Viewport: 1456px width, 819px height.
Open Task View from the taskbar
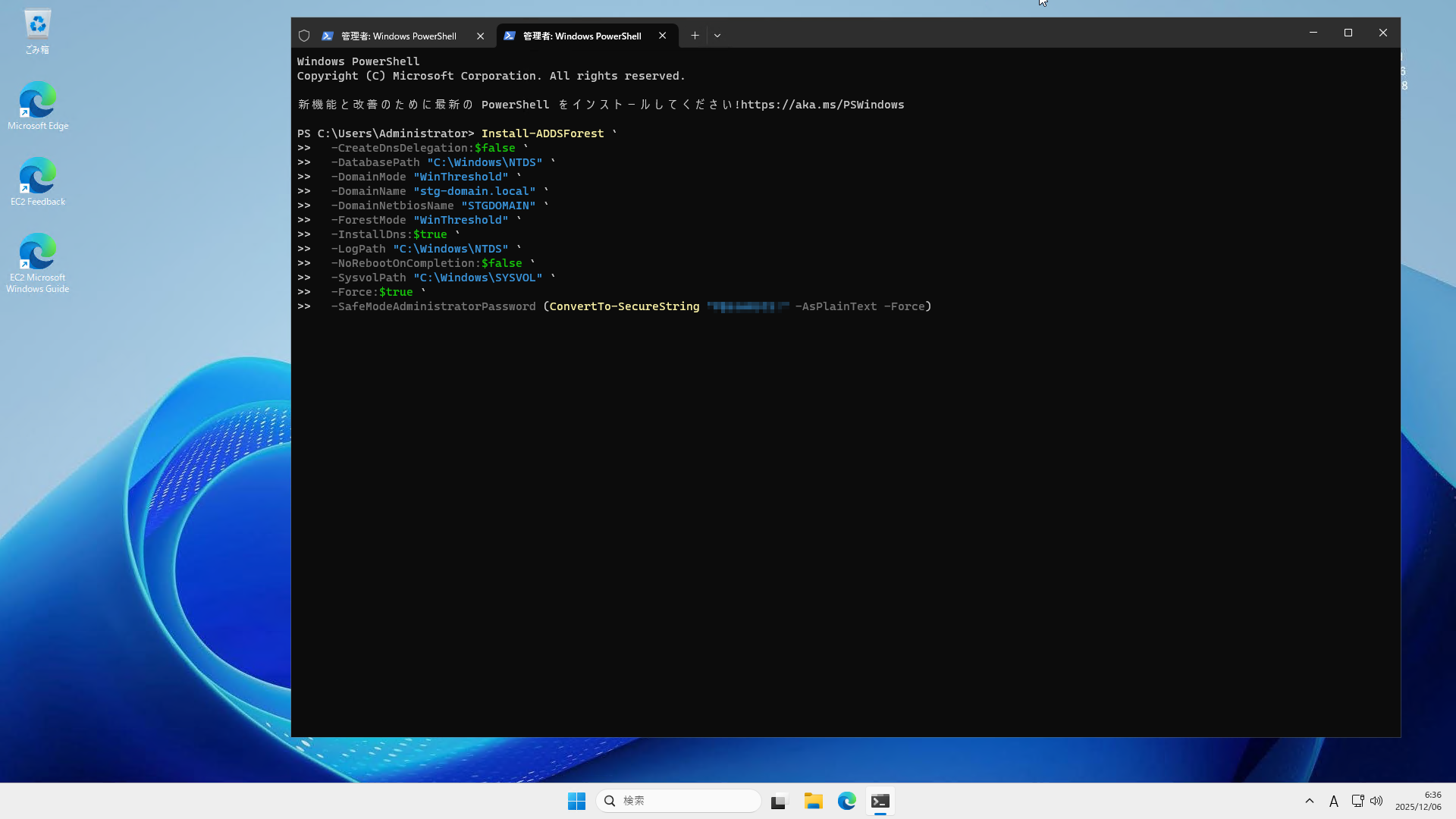pos(780,801)
